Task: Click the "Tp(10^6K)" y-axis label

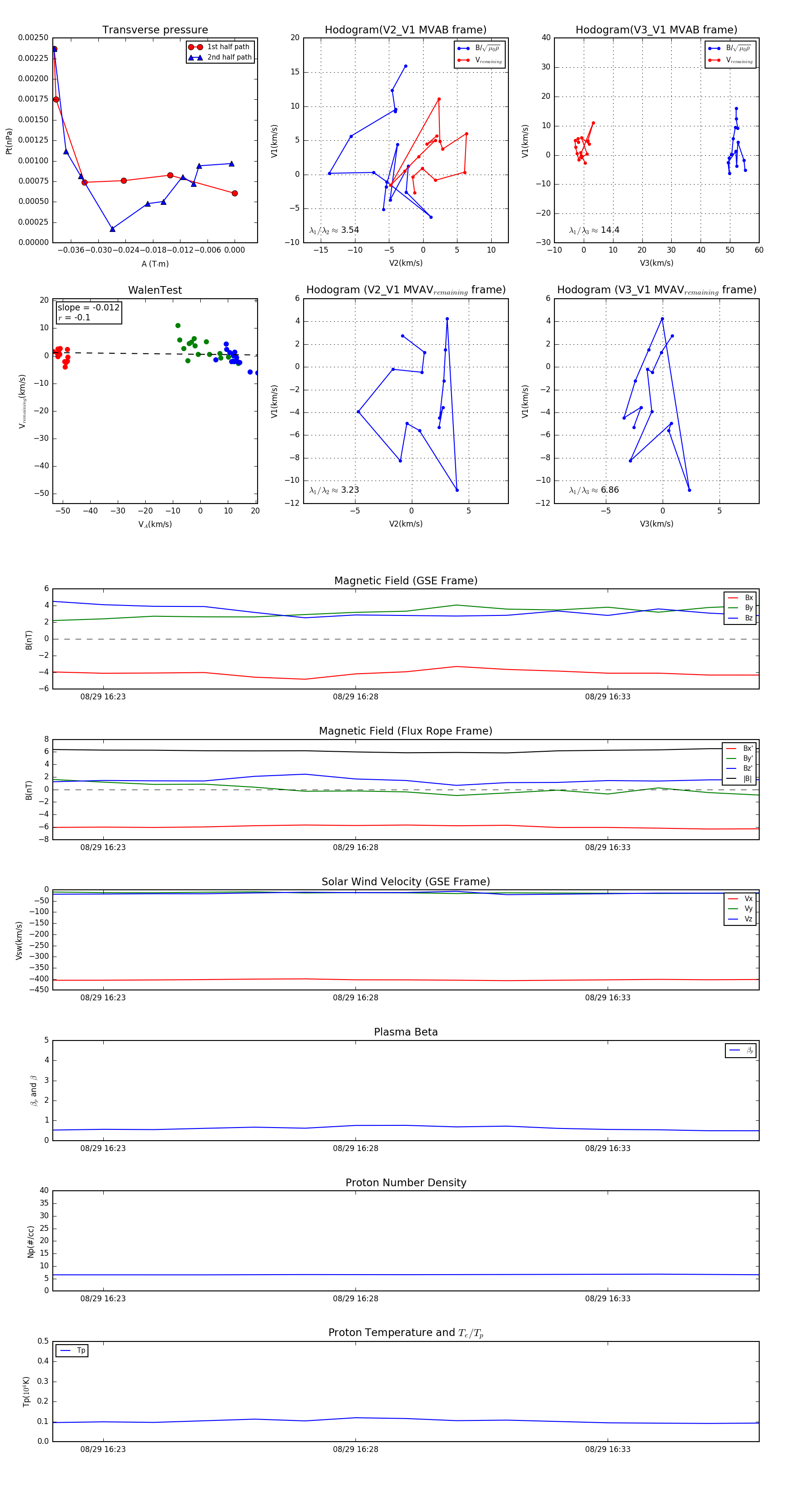Action: 26,1392
